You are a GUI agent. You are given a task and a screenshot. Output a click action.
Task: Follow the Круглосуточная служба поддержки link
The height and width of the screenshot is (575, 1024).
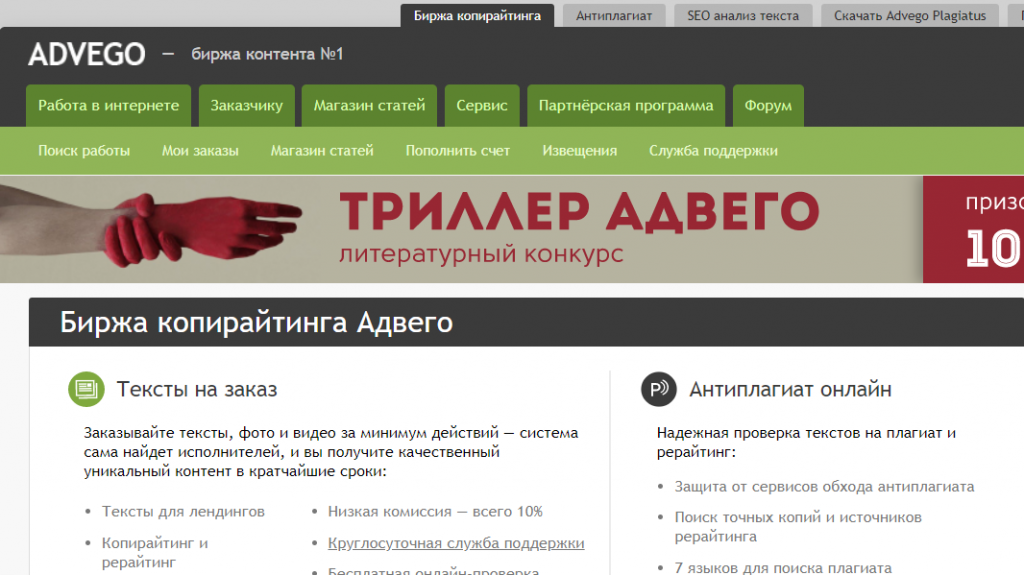click(456, 543)
